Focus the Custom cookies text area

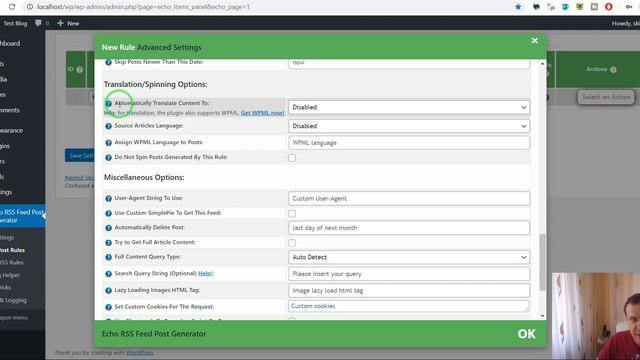click(x=409, y=307)
